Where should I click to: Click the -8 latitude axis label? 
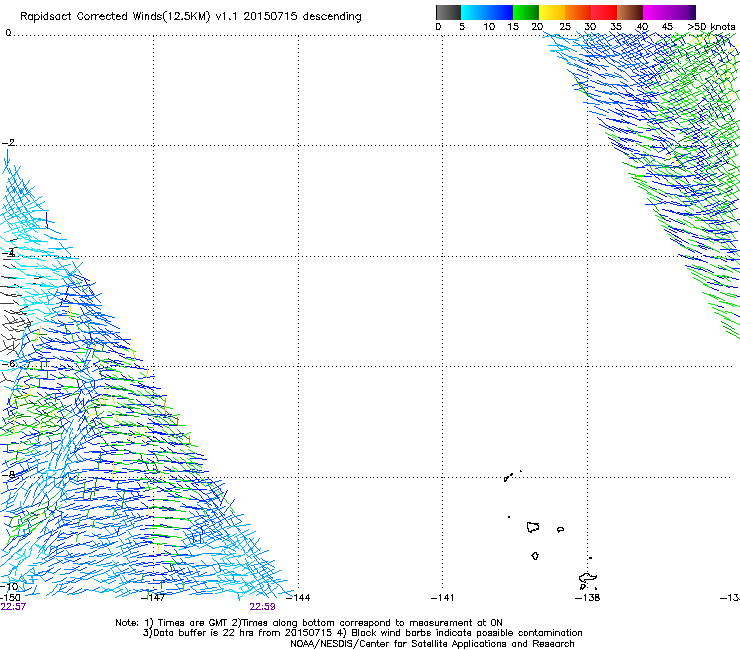[8, 474]
